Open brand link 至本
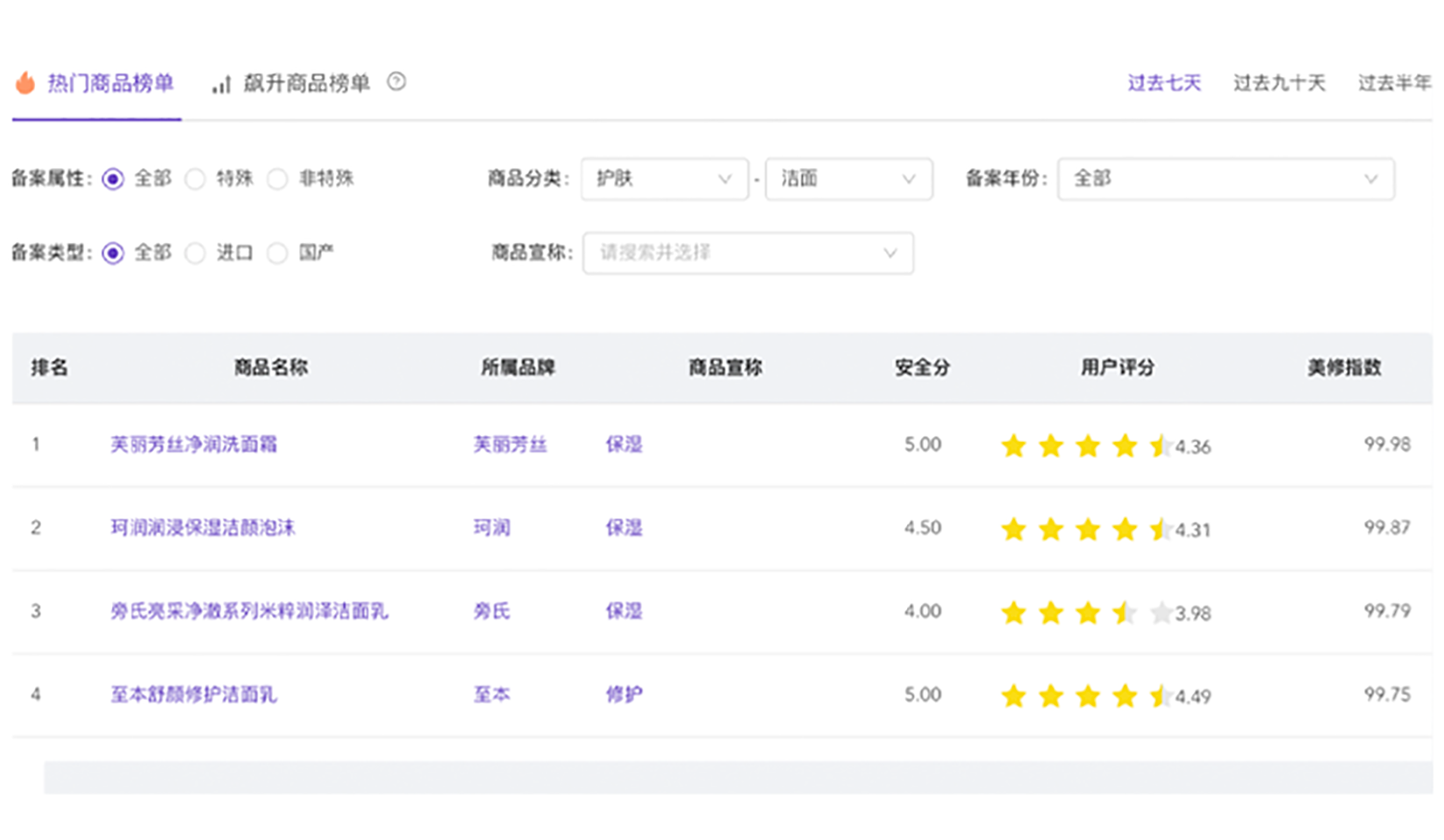1444x840 pixels. [x=491, y=694]
